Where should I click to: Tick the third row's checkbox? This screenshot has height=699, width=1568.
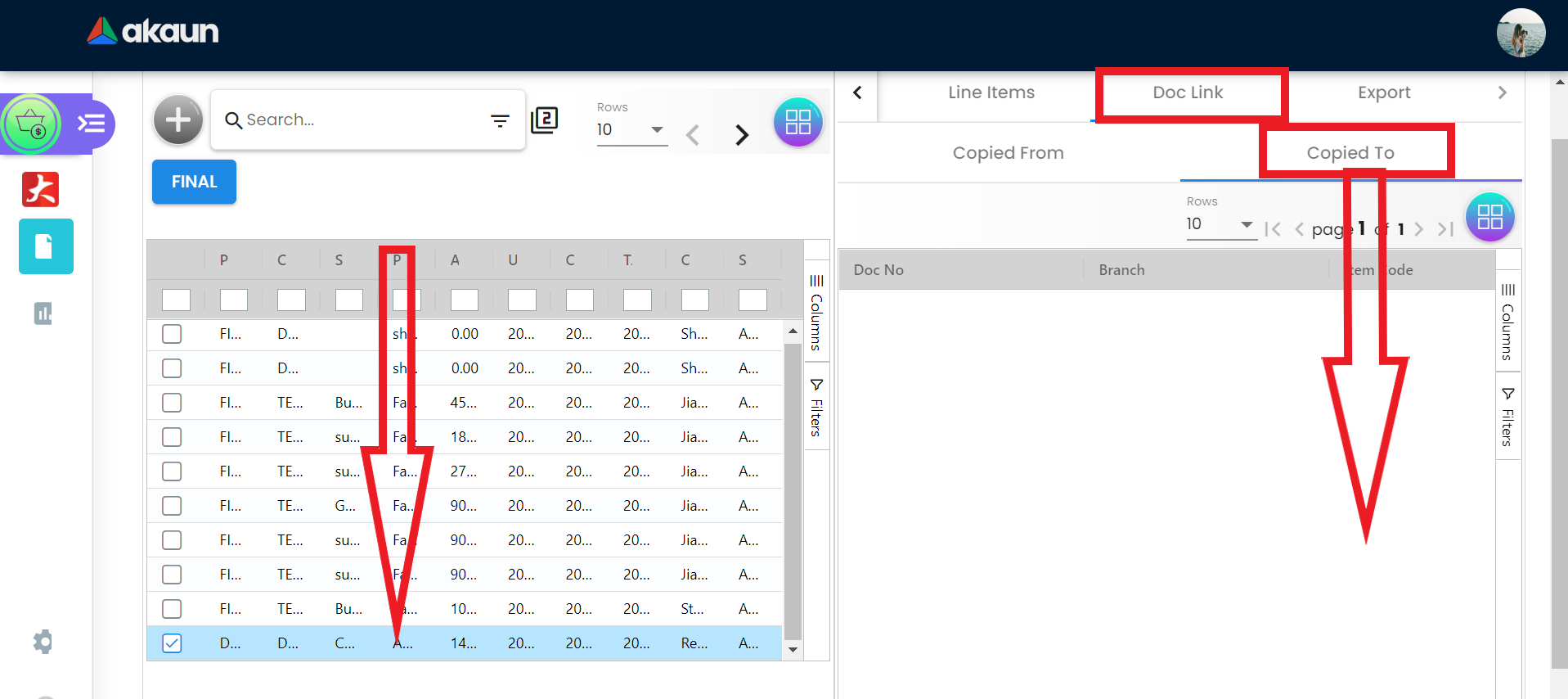[172, 403]
